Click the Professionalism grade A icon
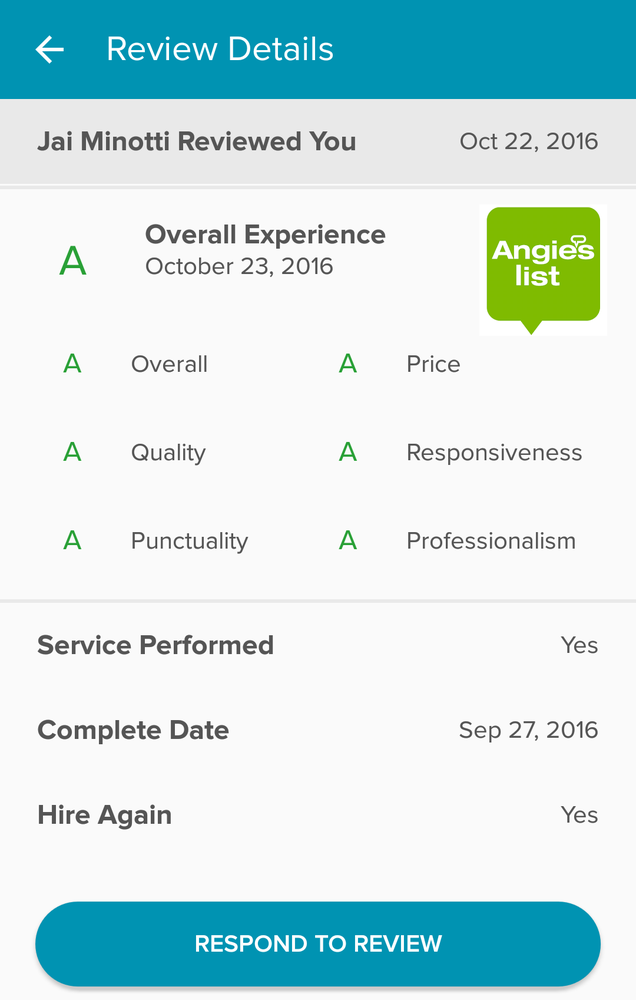This screenshot has width=636, height=1000. click(x=347, y=541)
